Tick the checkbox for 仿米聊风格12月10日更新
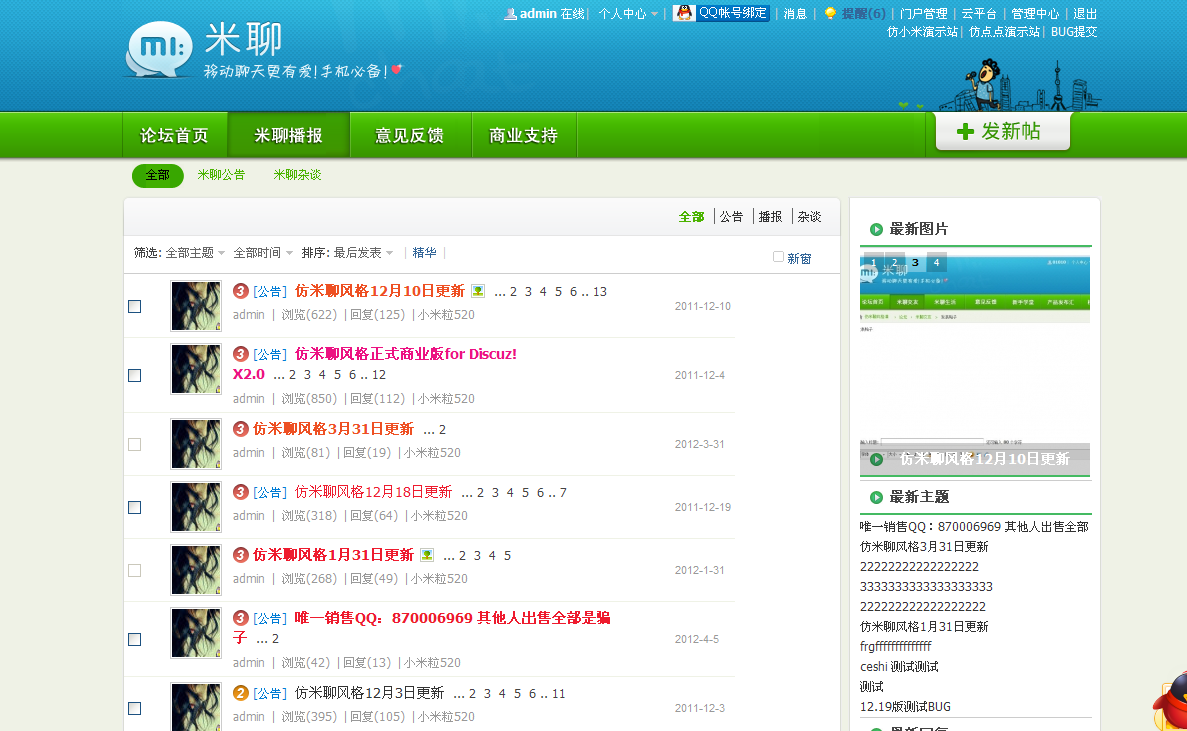Screen dimensions: 1187x731 135,306
